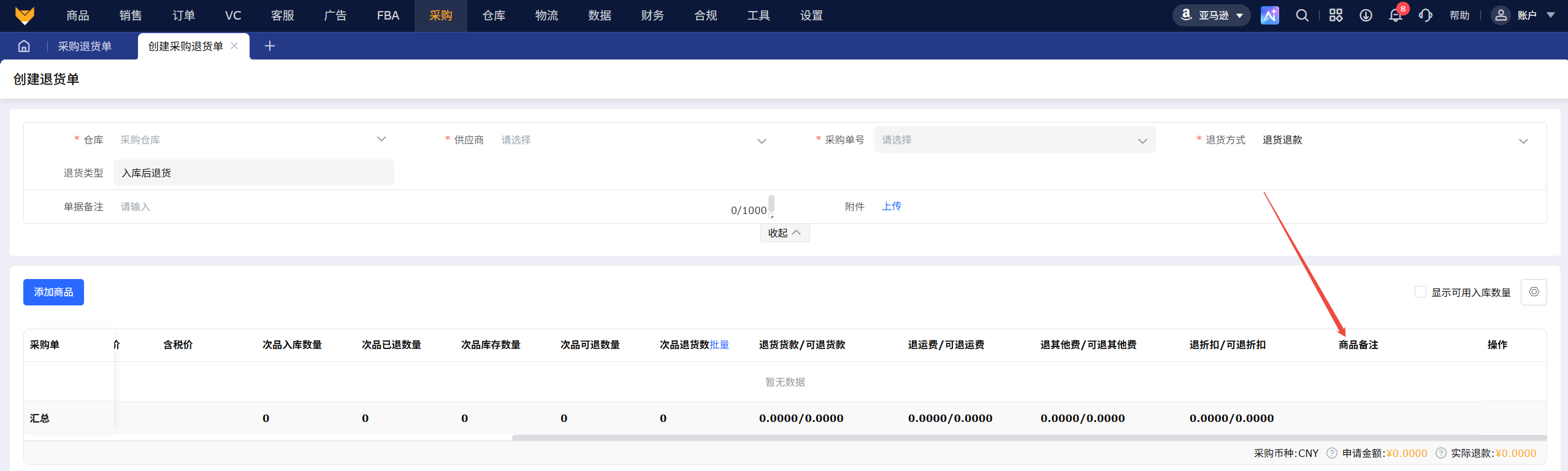Click the 操作 column header

tap(1497, 345)
